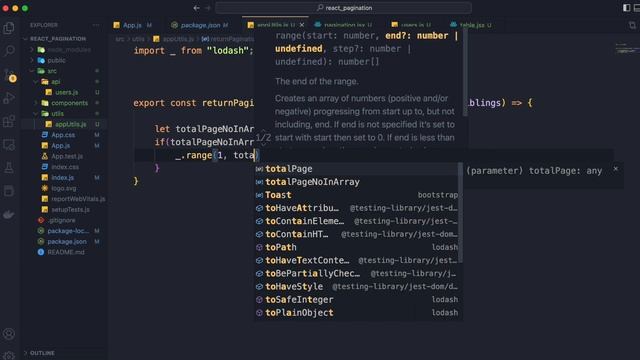The width and height of the screenshot is (640, 360).
Task: Click the range documentation popup scrollbar
Action: [x=465, y=73]
